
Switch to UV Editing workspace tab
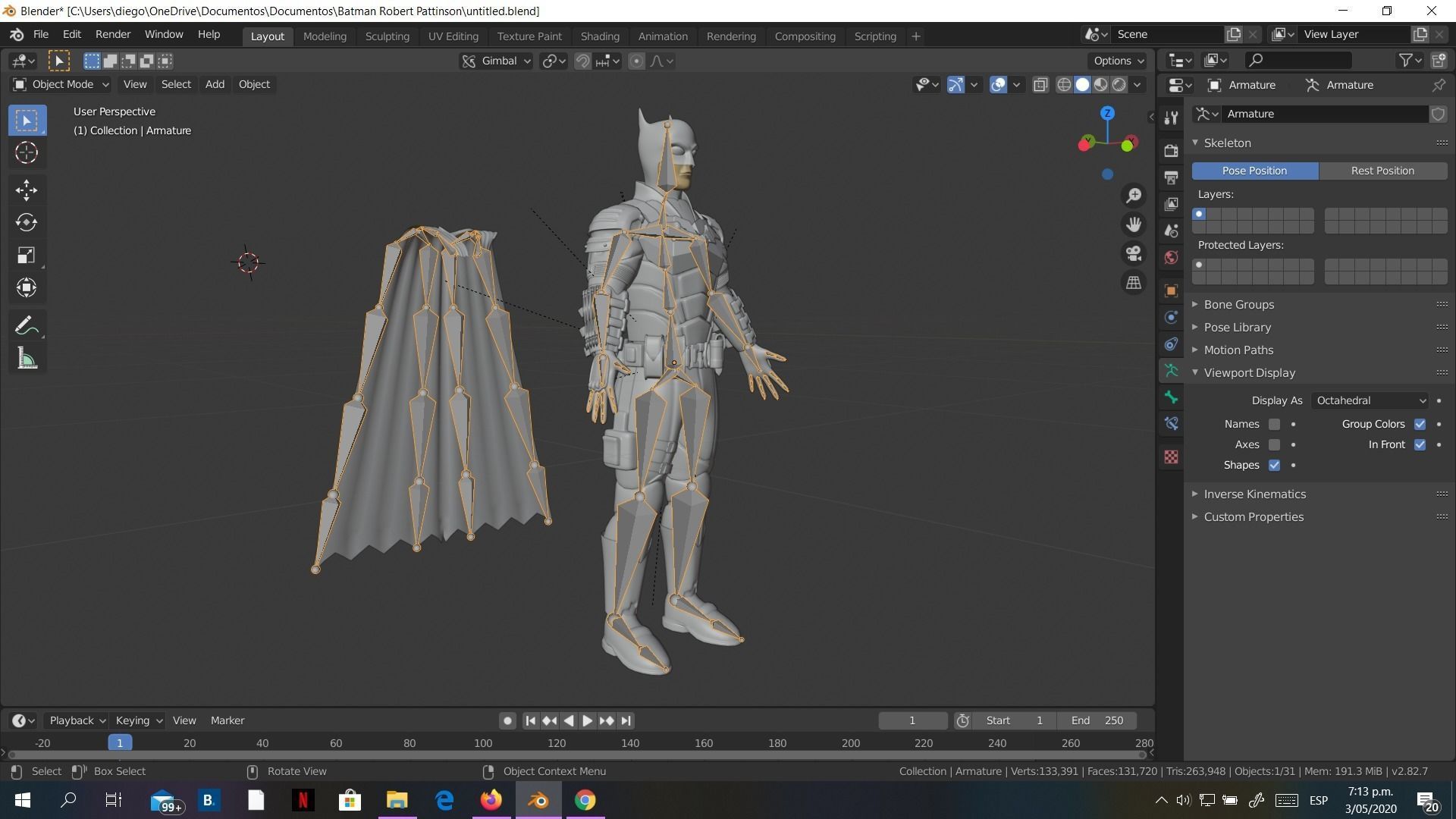pos(453,36)
